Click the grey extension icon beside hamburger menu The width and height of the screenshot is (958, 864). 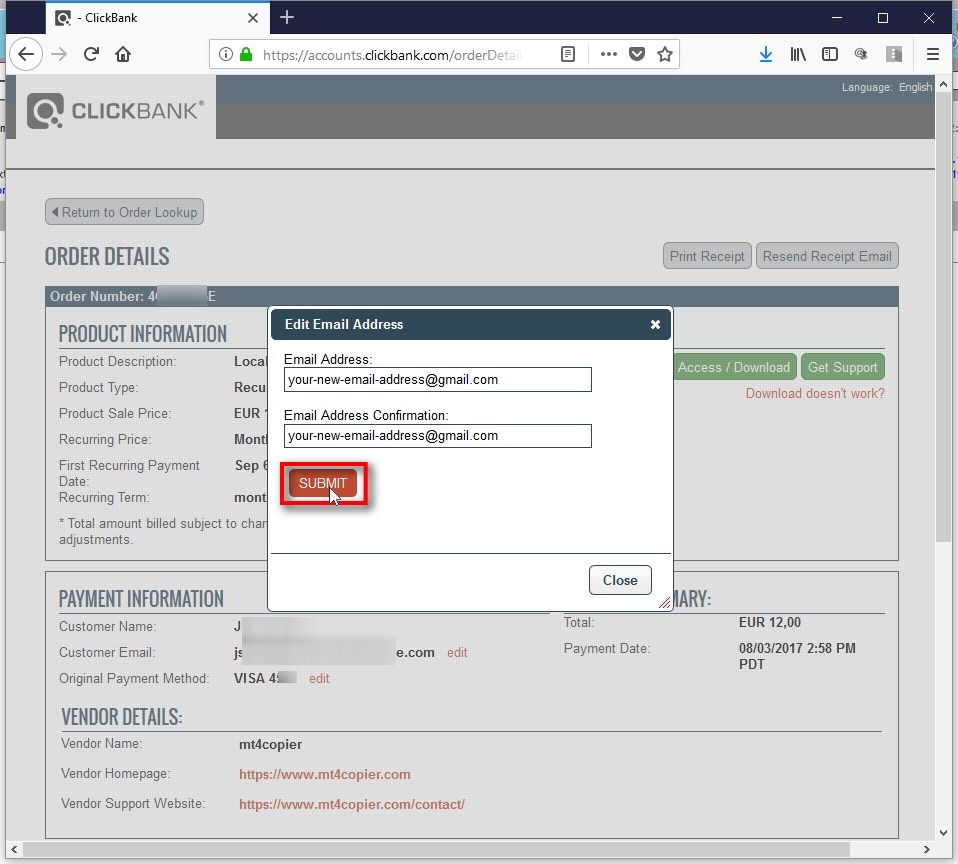[x=894, y=54]
